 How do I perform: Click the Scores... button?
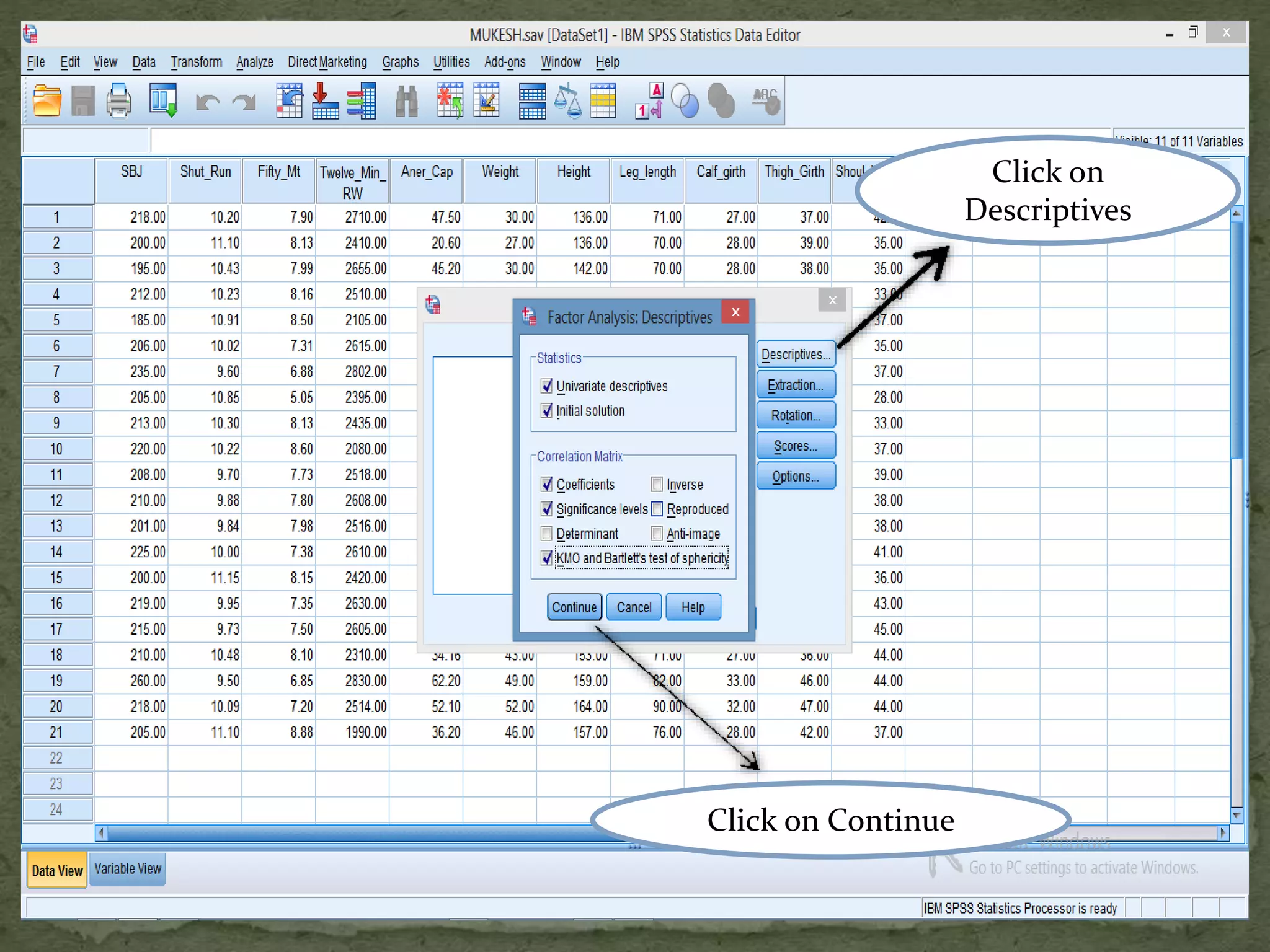coord(796,446)
